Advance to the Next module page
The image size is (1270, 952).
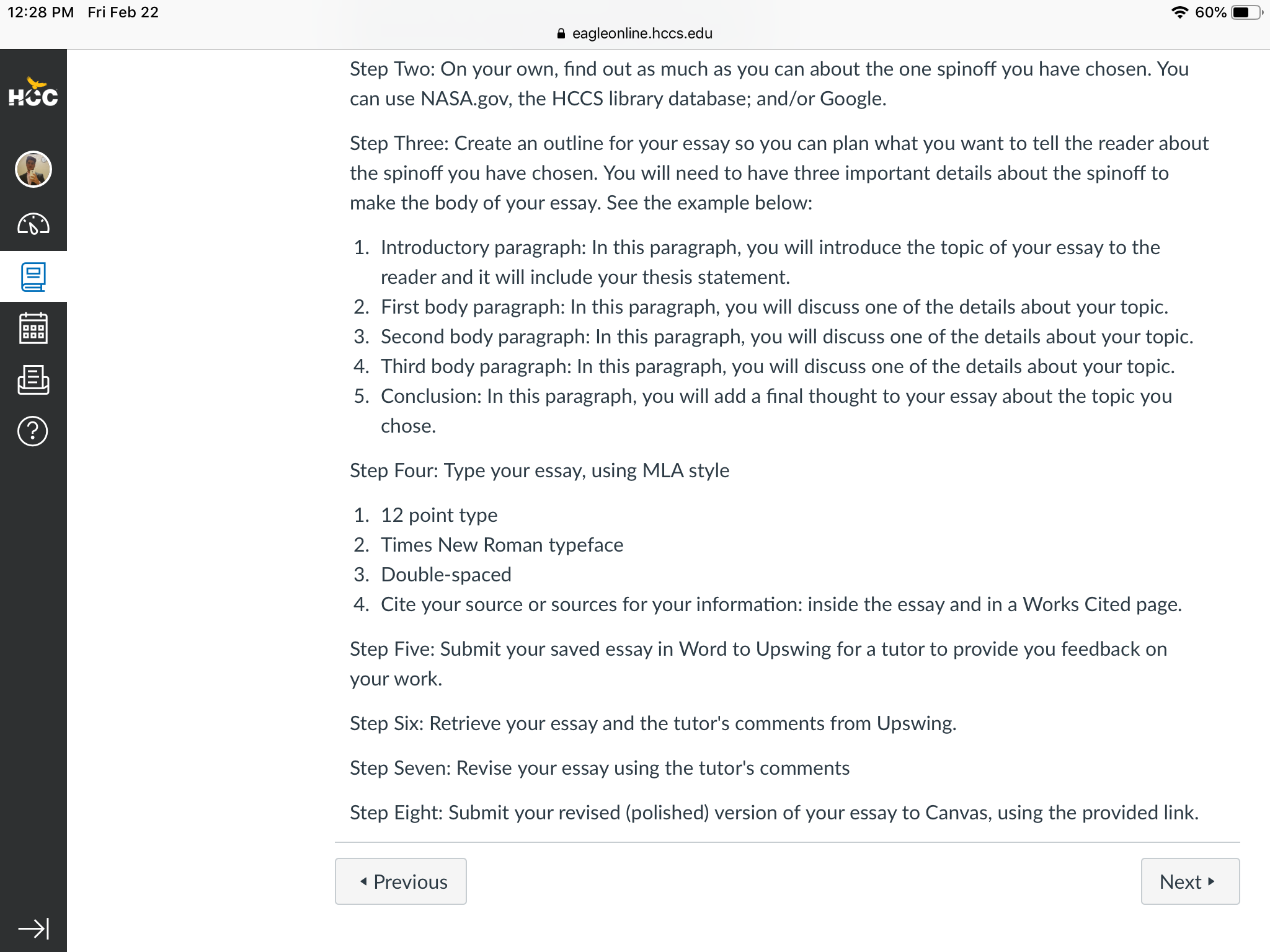click(1190, 881)
